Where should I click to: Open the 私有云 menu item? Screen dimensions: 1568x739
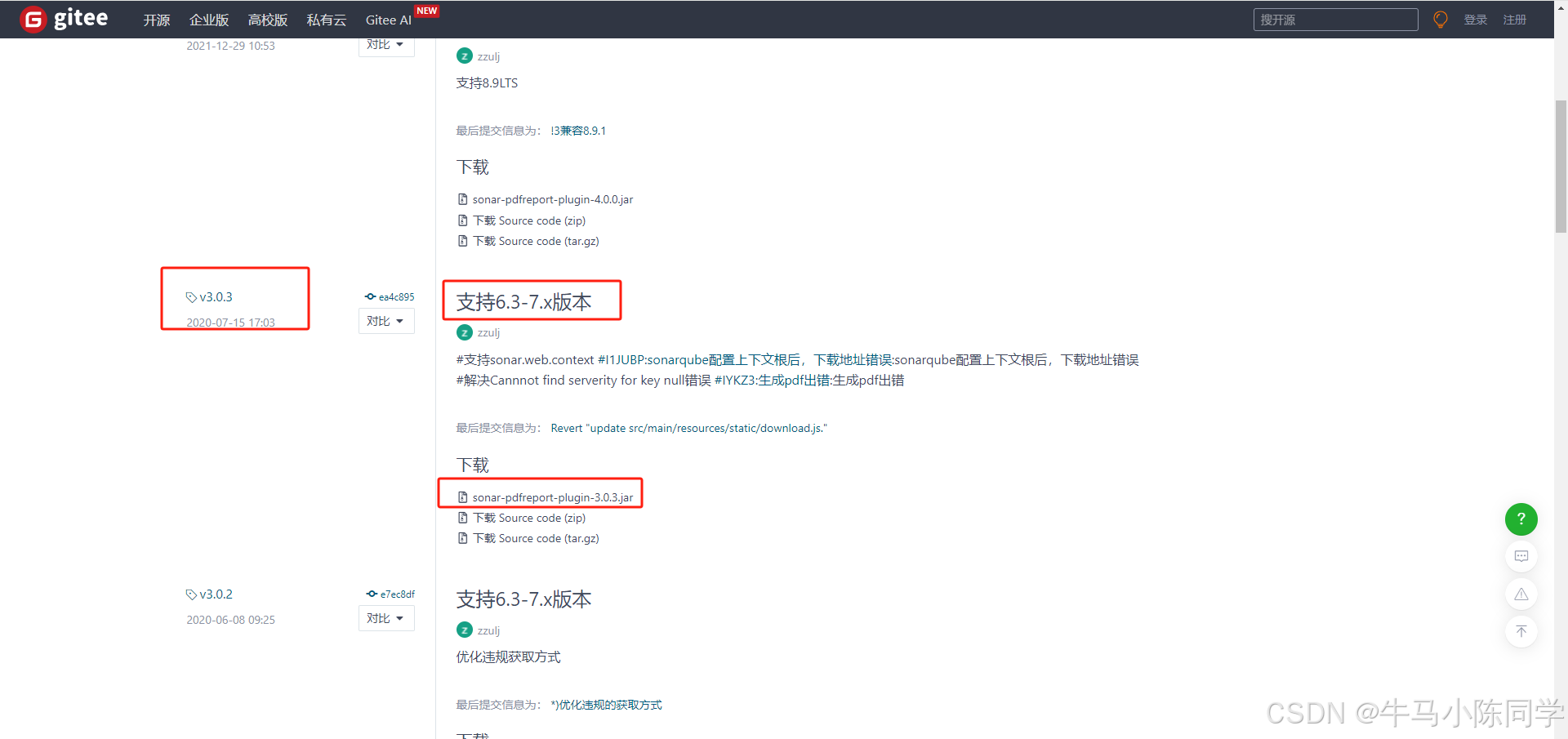pyautogui.click(x=327, y=20)
